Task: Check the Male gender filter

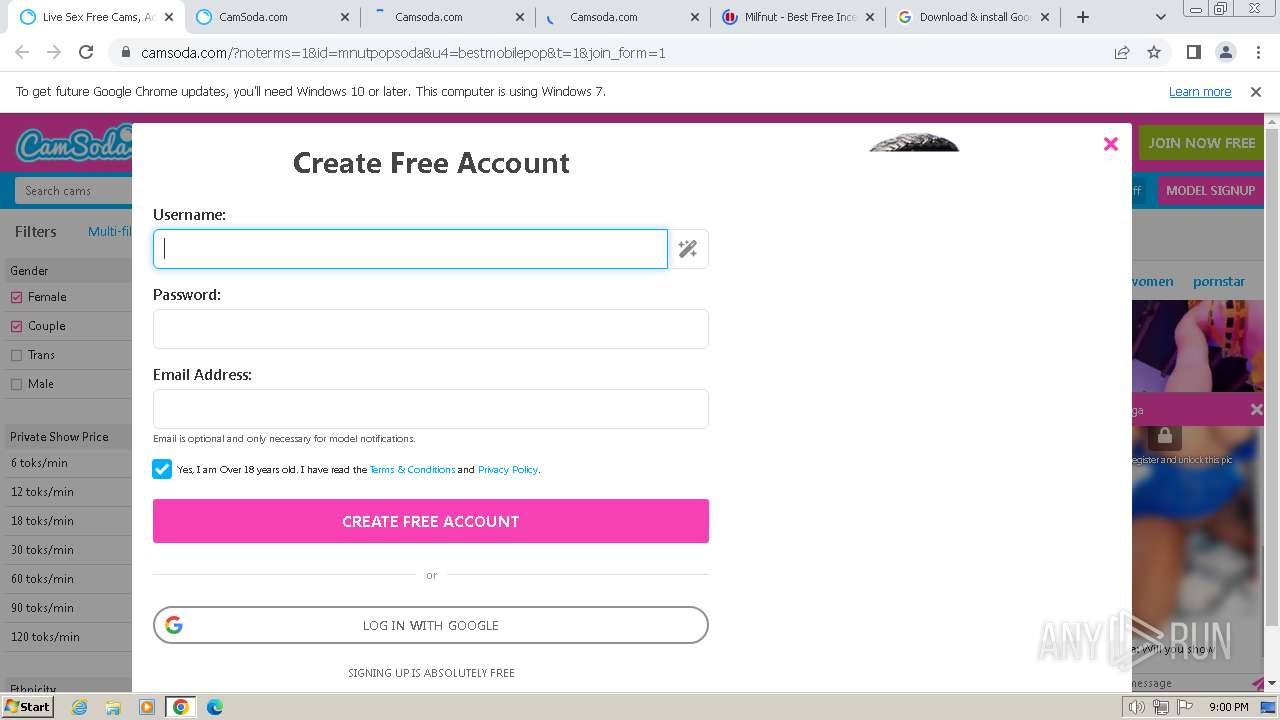Action: pyautogui.click(x=16, y=384)
